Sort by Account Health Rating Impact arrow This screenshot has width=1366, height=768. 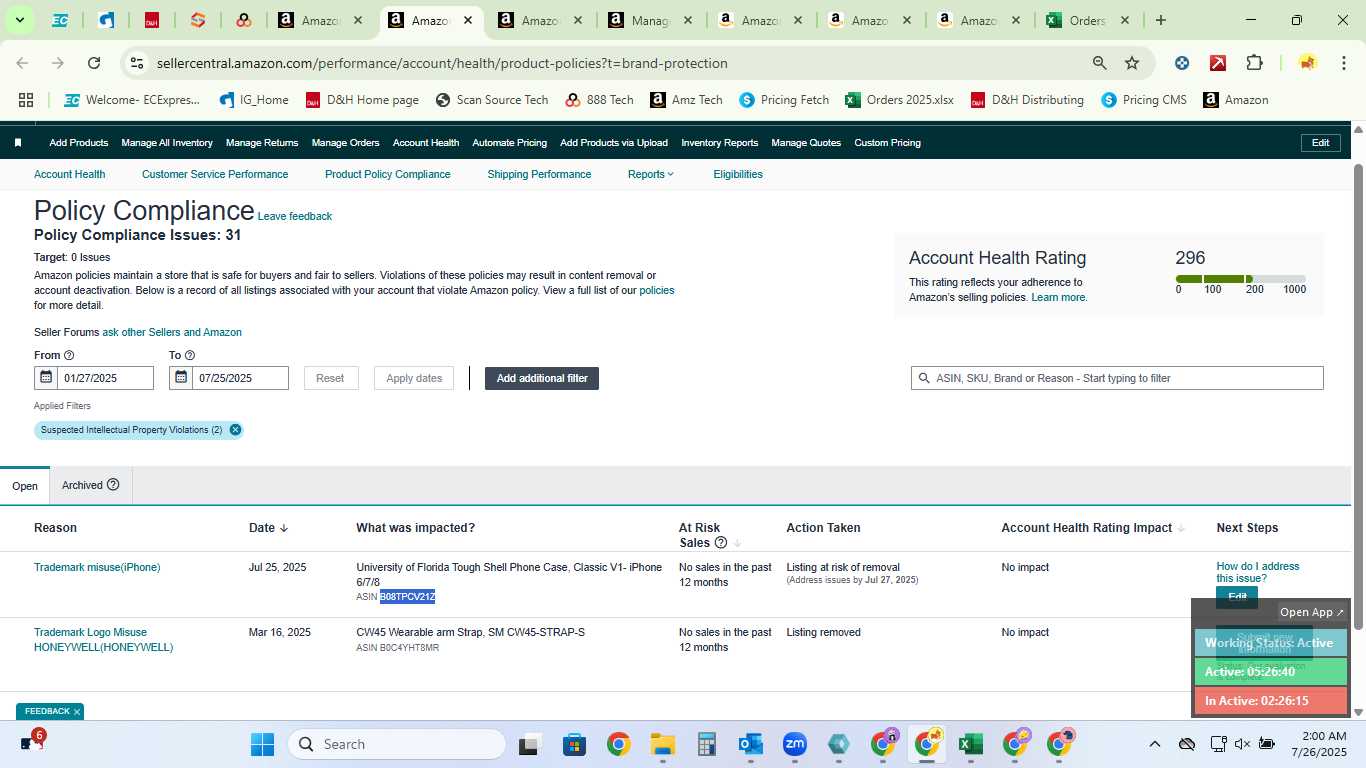[1181, 528]
